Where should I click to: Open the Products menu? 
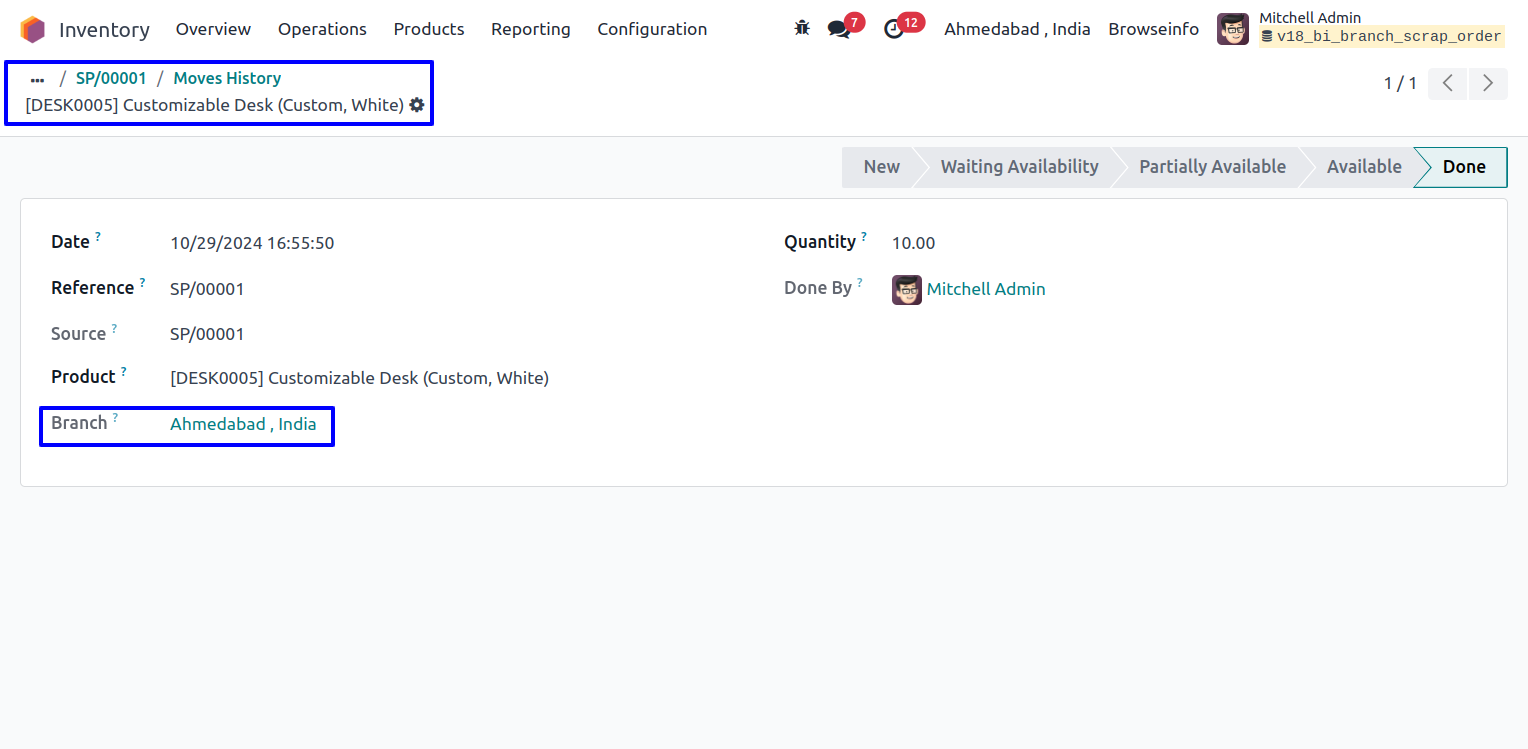point(429,29)
